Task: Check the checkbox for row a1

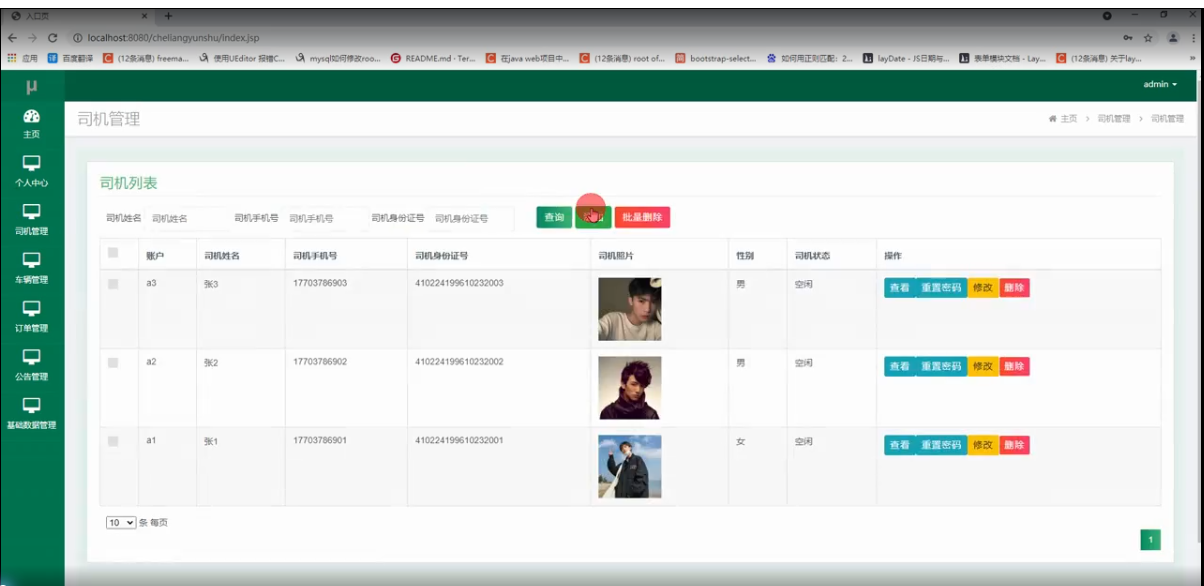Action: pyautogui.click(x=113, y=441)
